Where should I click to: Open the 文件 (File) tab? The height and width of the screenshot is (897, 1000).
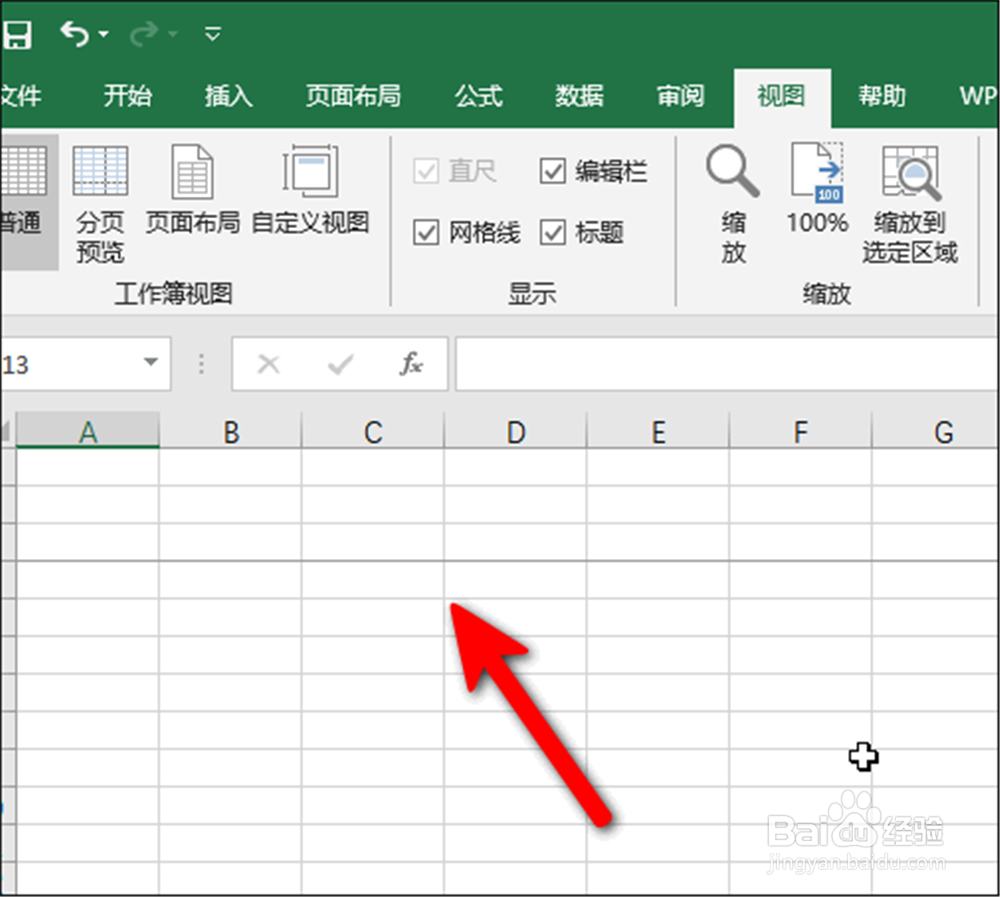[21, 96]
